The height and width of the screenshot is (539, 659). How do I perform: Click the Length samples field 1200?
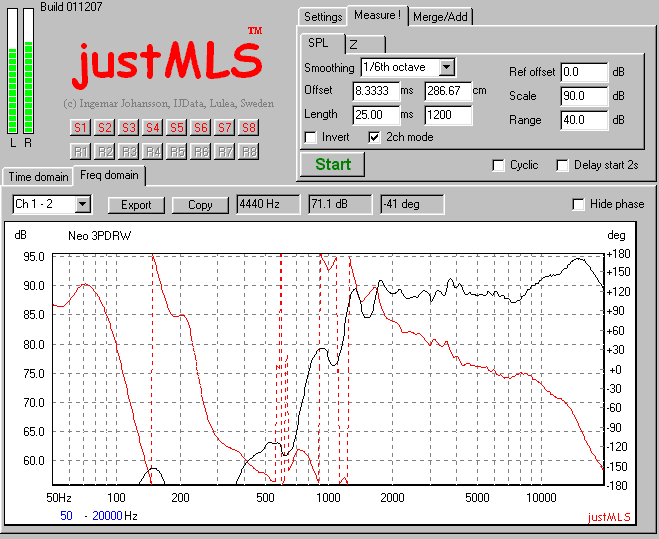click(448, 115)
